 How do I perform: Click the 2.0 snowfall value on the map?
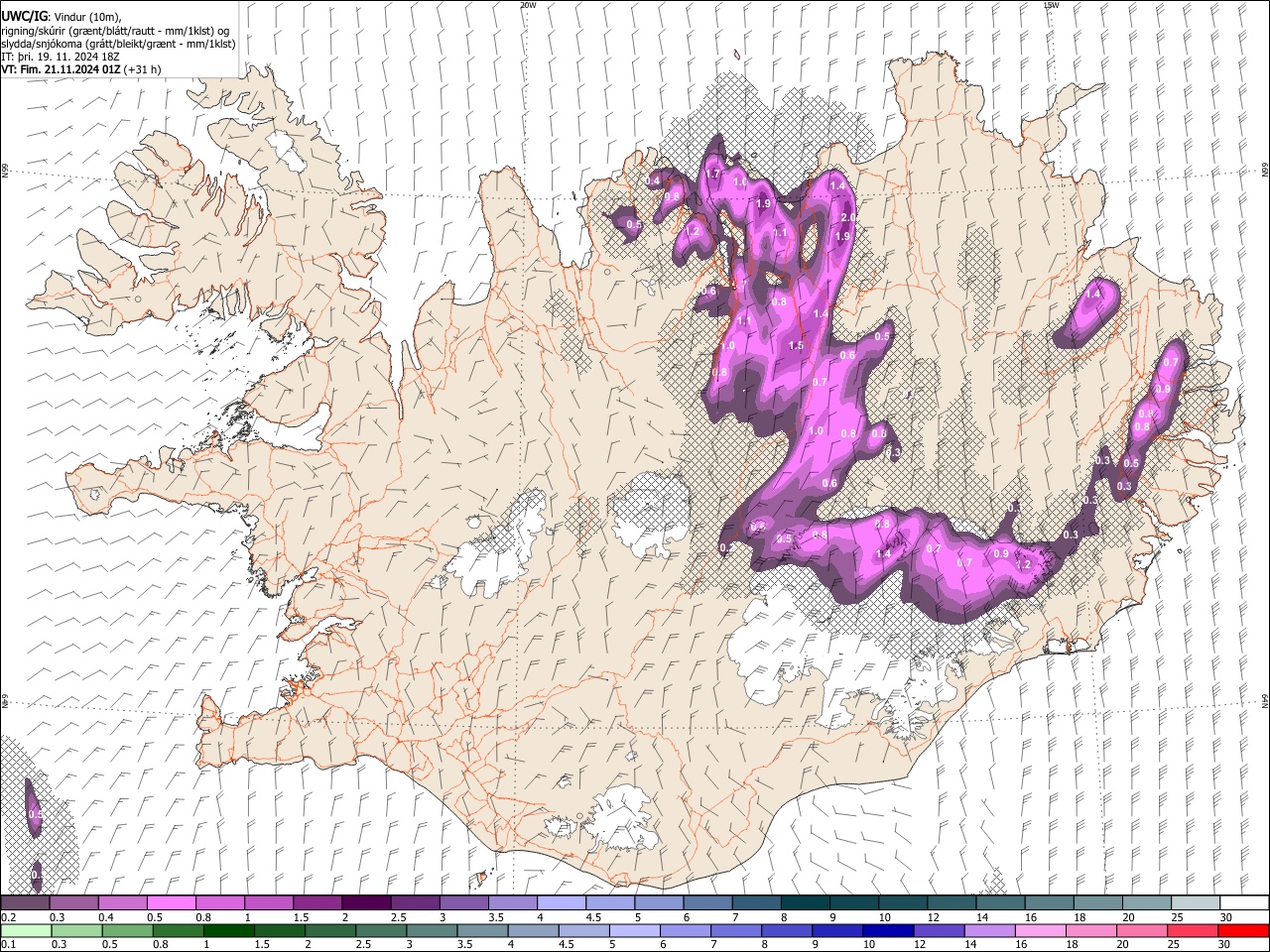[847, 217]
